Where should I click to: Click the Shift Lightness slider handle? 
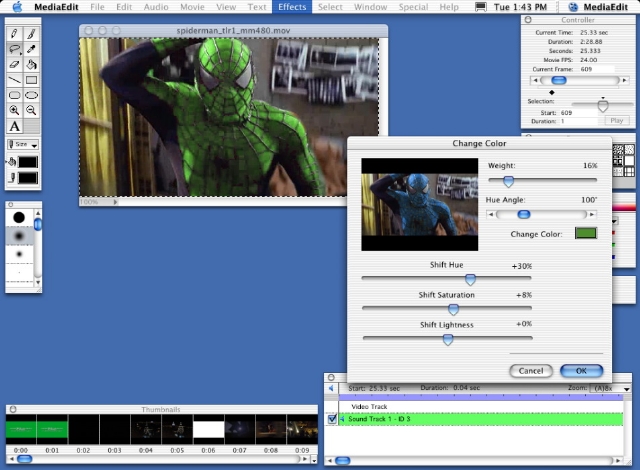point(448,339)
